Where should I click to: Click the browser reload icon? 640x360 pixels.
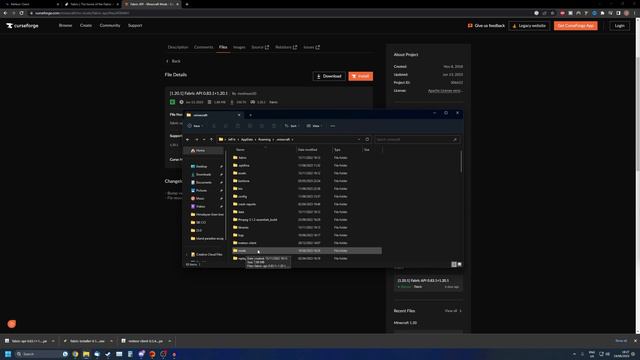(x=22, y=13)
